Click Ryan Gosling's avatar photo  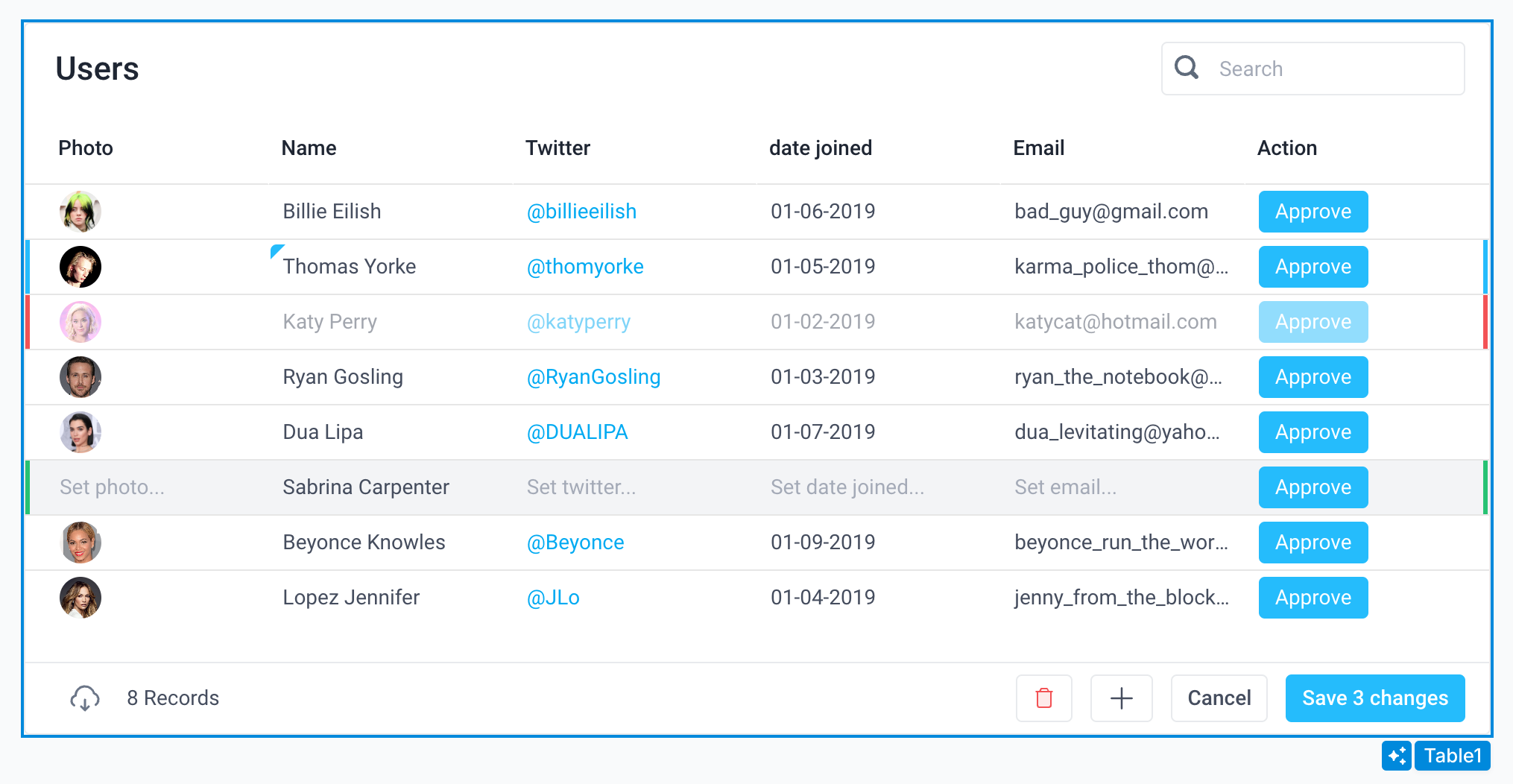(x=80, y=377)
